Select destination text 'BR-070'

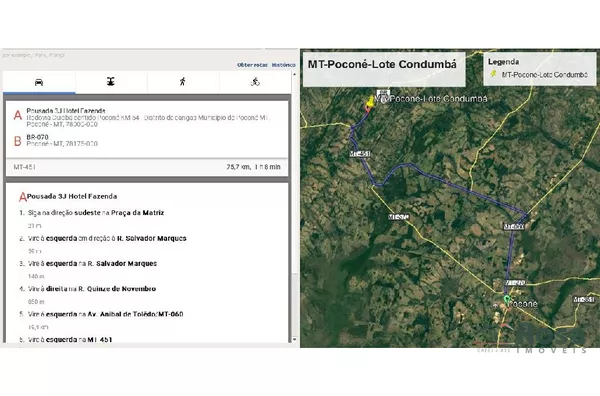[x=38, y=137]
